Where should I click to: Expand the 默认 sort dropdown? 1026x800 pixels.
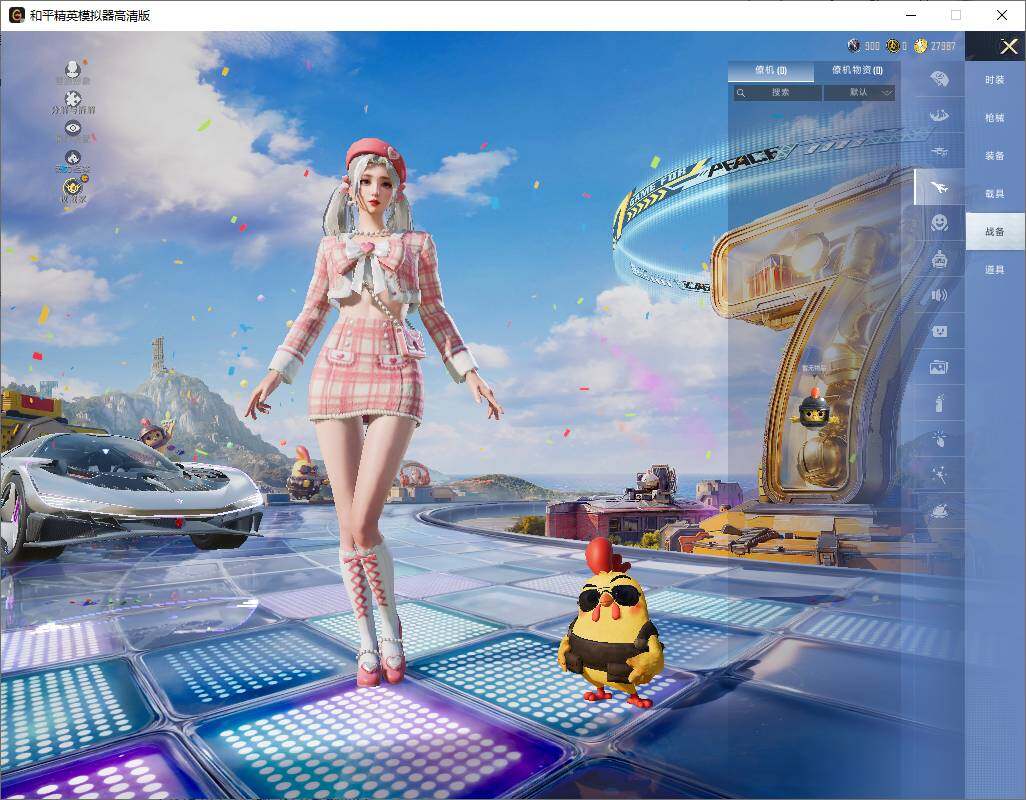(859, 92)
